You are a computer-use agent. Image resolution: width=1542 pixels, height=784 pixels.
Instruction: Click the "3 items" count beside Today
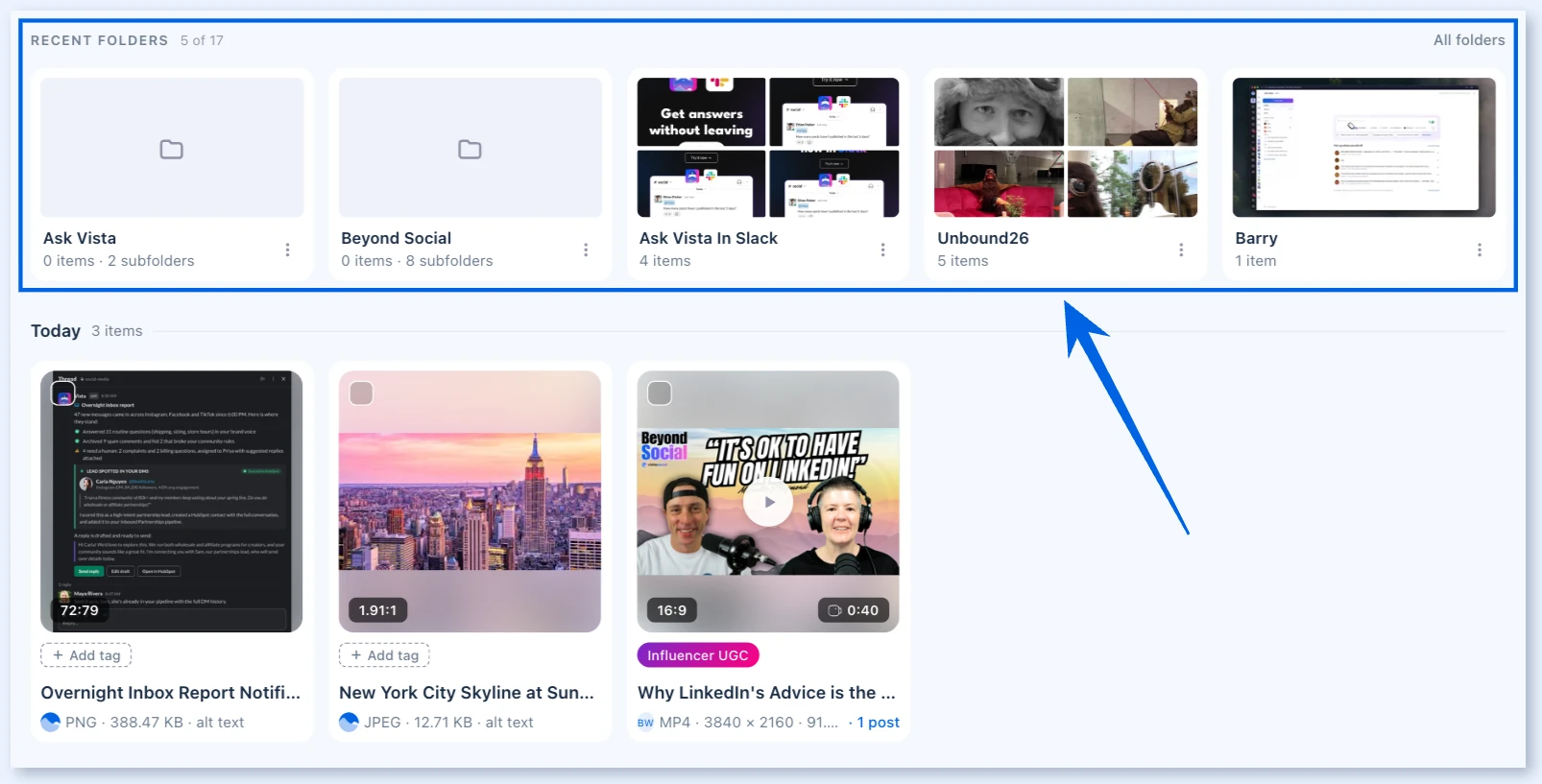click(x=117, y=331)
